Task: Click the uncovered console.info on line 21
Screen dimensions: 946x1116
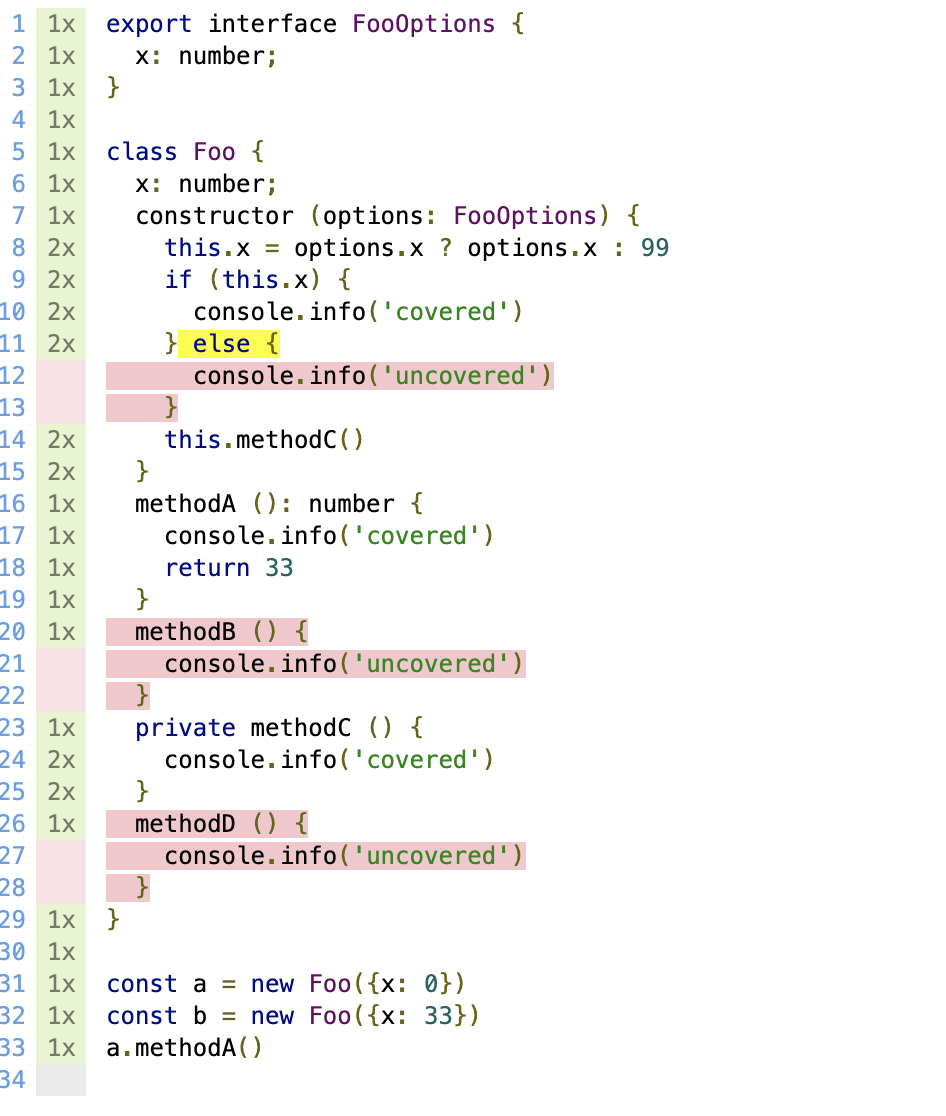Action: (345, 664)
